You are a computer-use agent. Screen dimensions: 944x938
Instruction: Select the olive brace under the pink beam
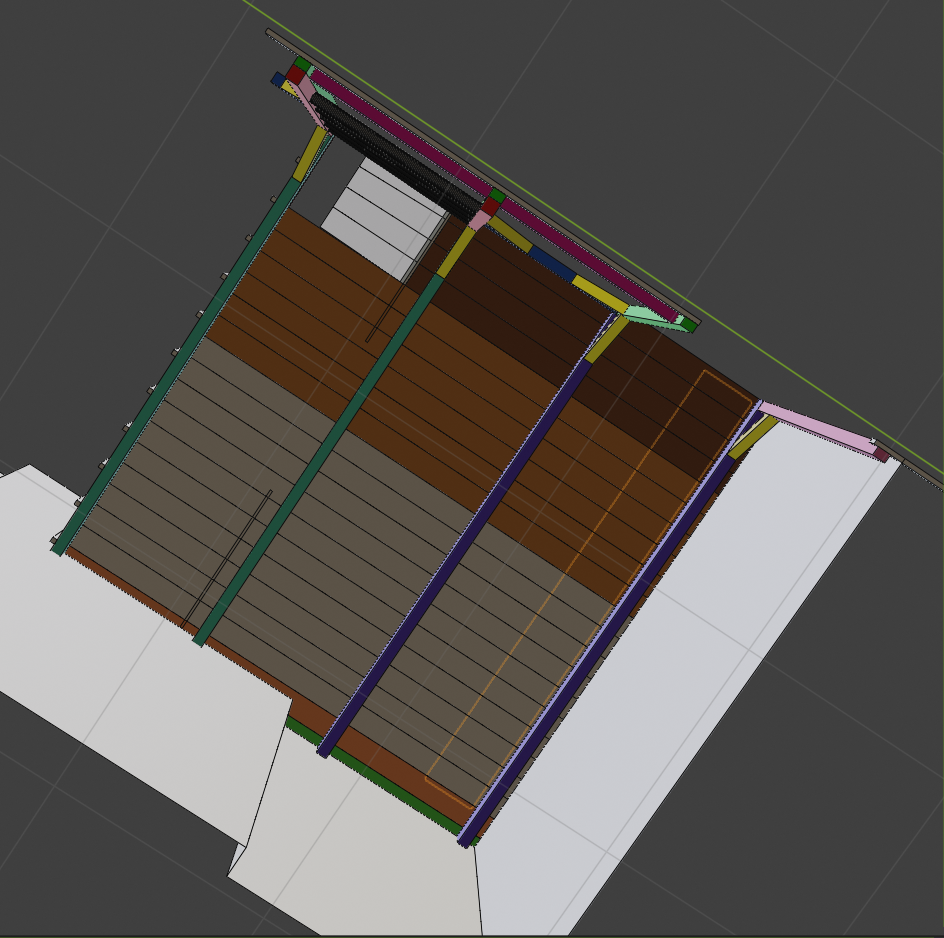[754, 437]
